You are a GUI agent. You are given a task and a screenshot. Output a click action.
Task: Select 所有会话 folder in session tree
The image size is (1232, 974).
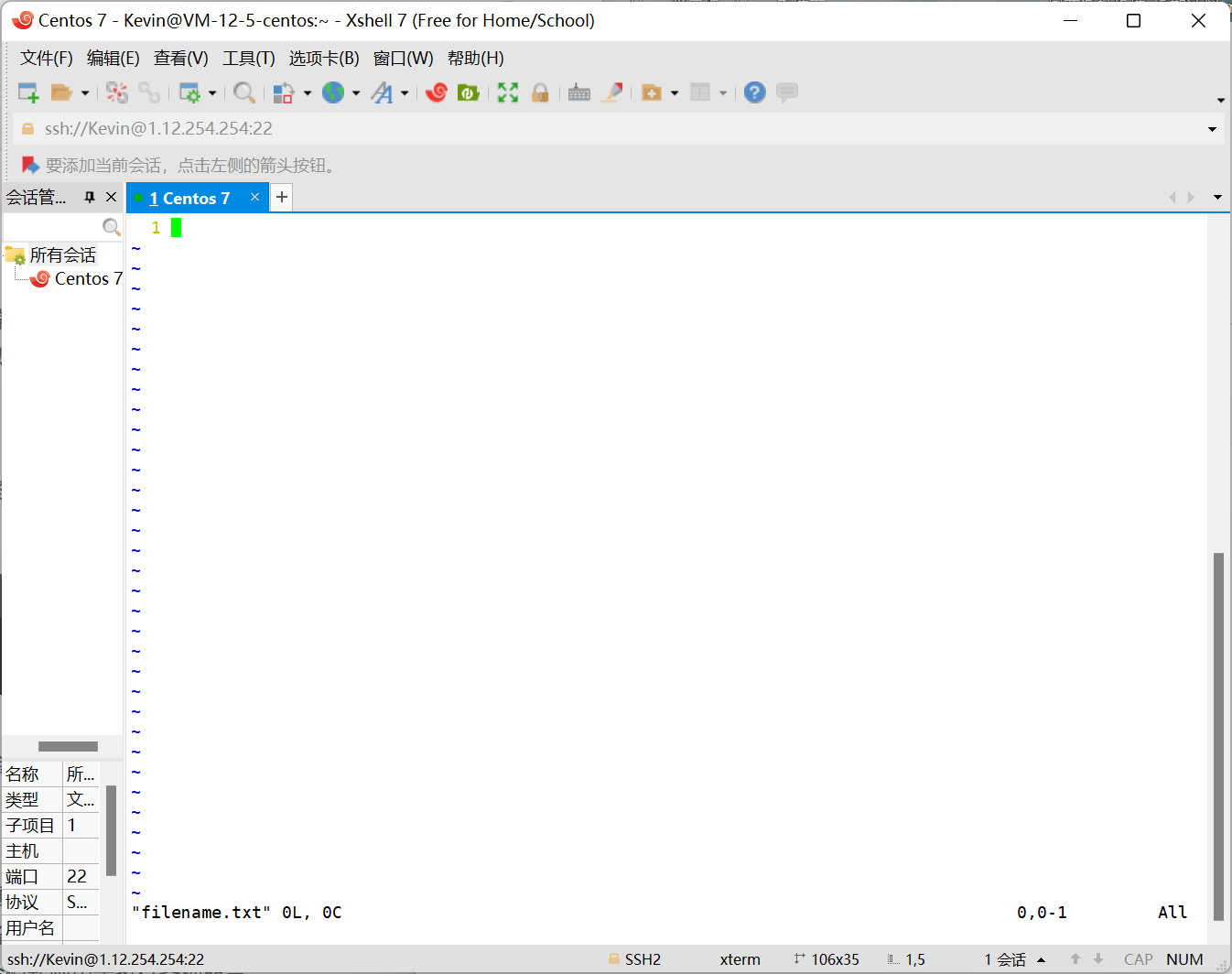pos(62,254)
